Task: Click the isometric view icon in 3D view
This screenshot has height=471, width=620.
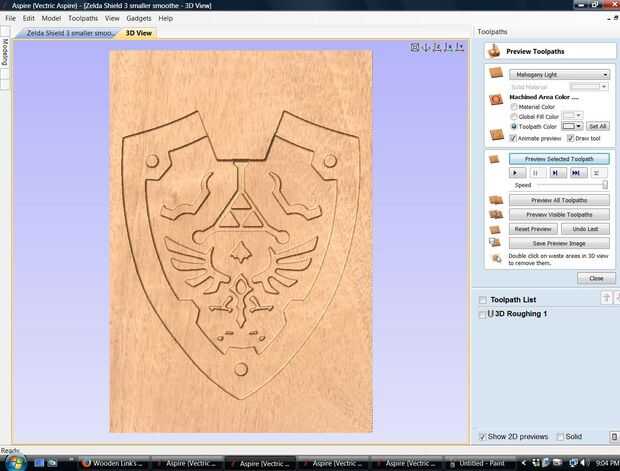Action: [415, 47]
